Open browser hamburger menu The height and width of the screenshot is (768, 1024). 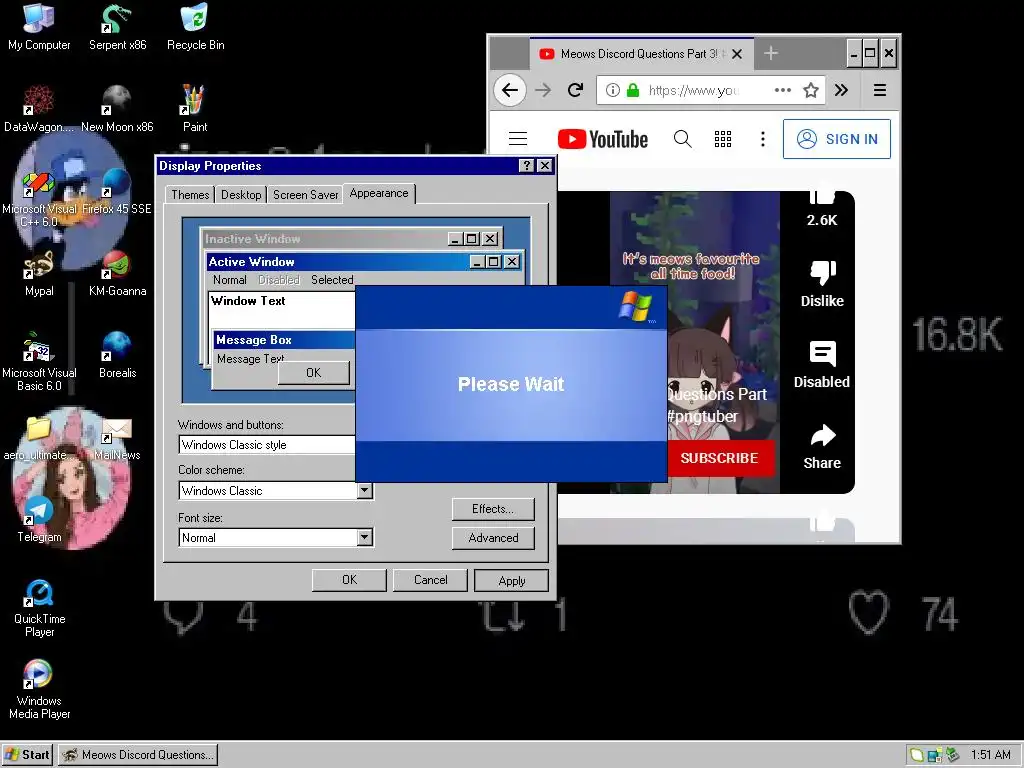880,90
